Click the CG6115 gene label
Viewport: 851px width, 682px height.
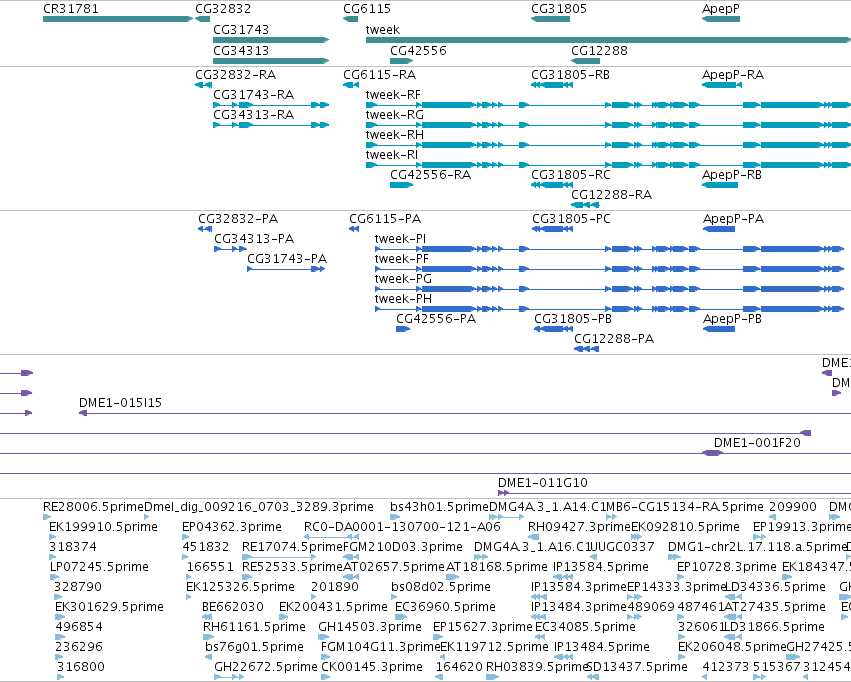pyautogui.click(x=367, y=9)
